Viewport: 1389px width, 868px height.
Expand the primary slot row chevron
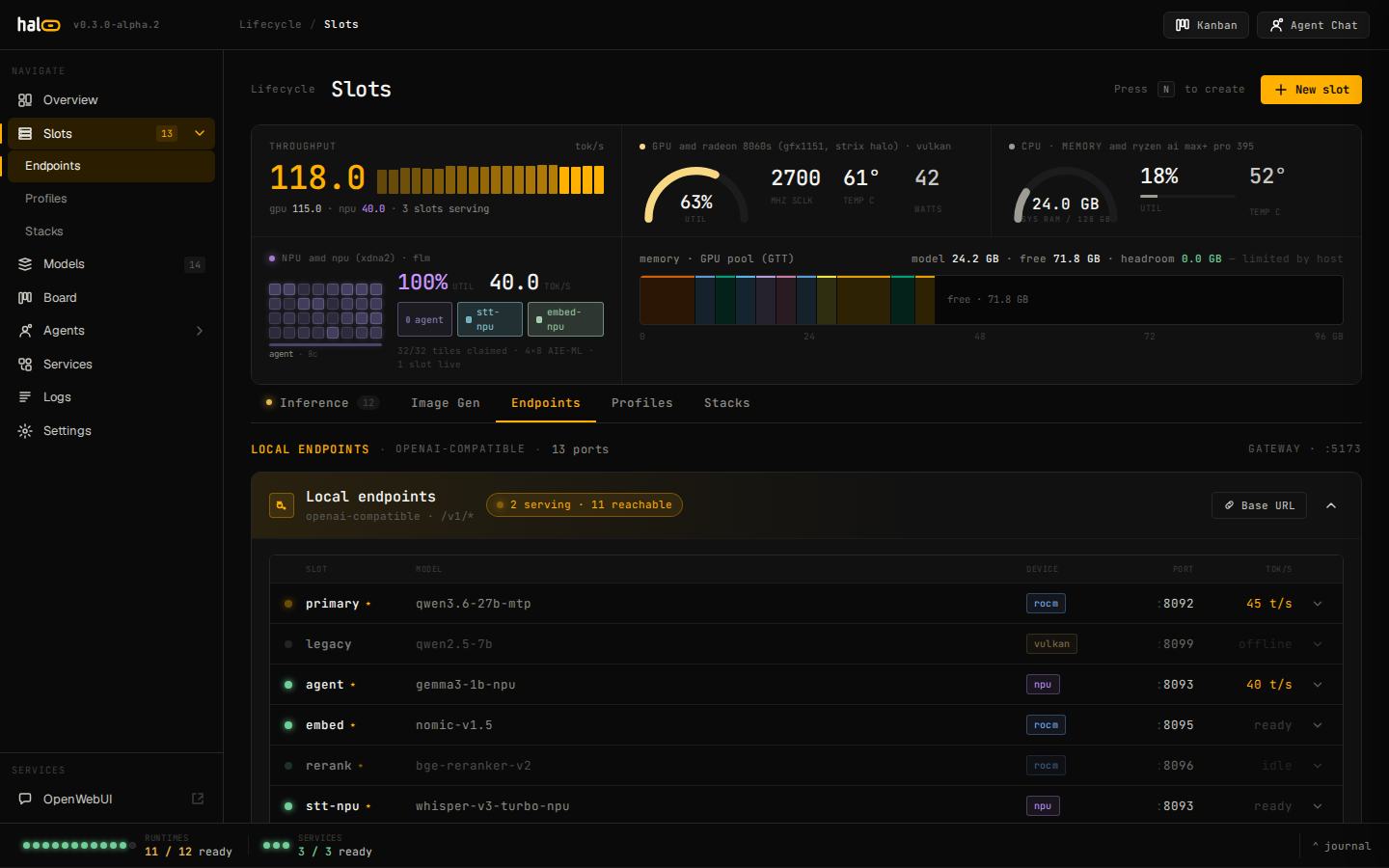[x=1318, y=604]
